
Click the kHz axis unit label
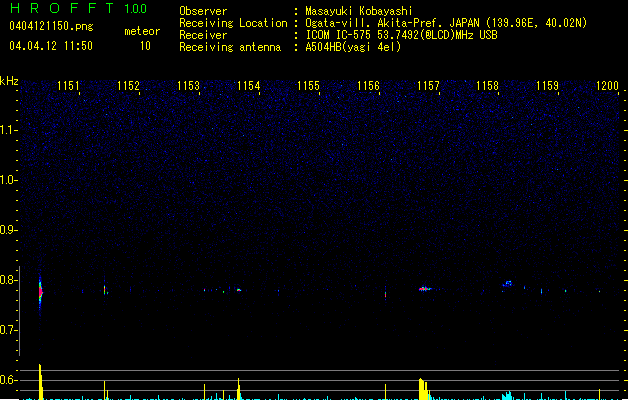coord(9,81)
